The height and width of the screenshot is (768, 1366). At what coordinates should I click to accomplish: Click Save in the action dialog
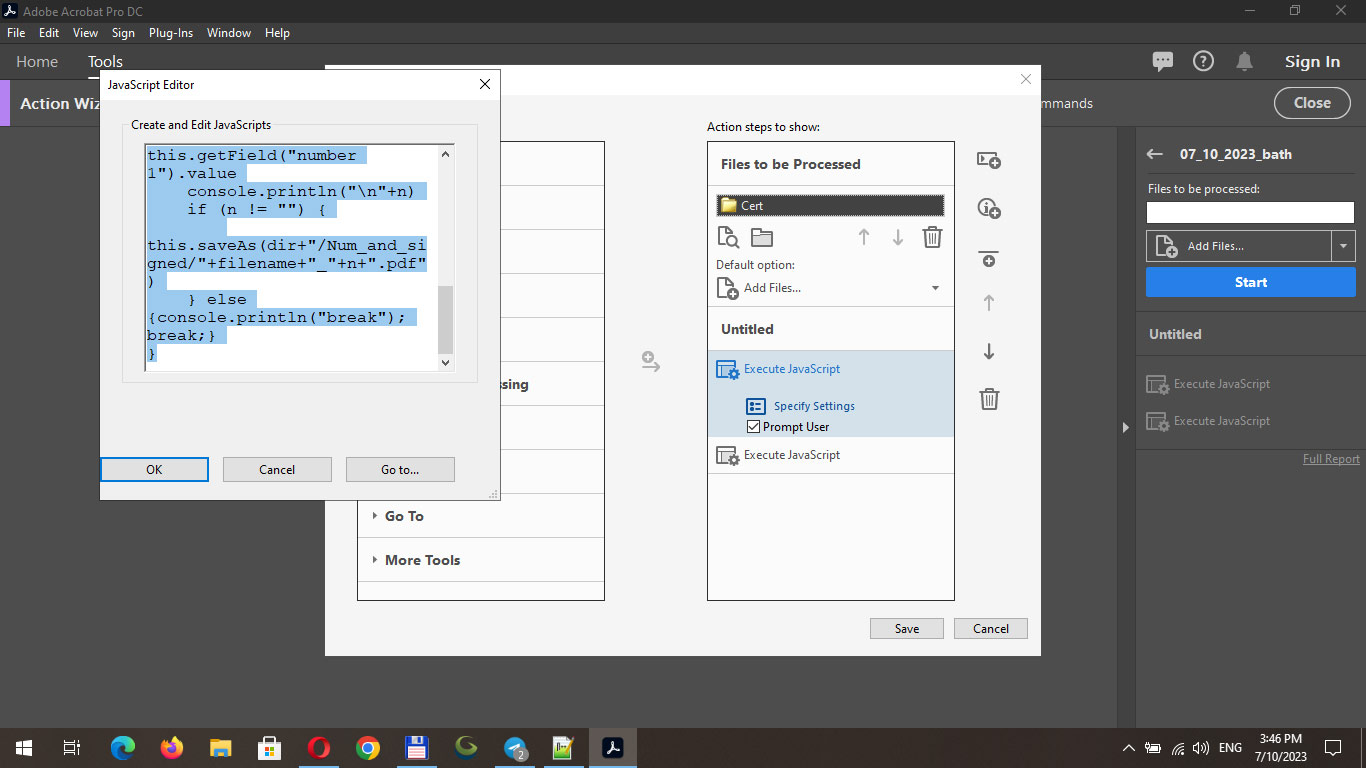[x=907, y=629]
